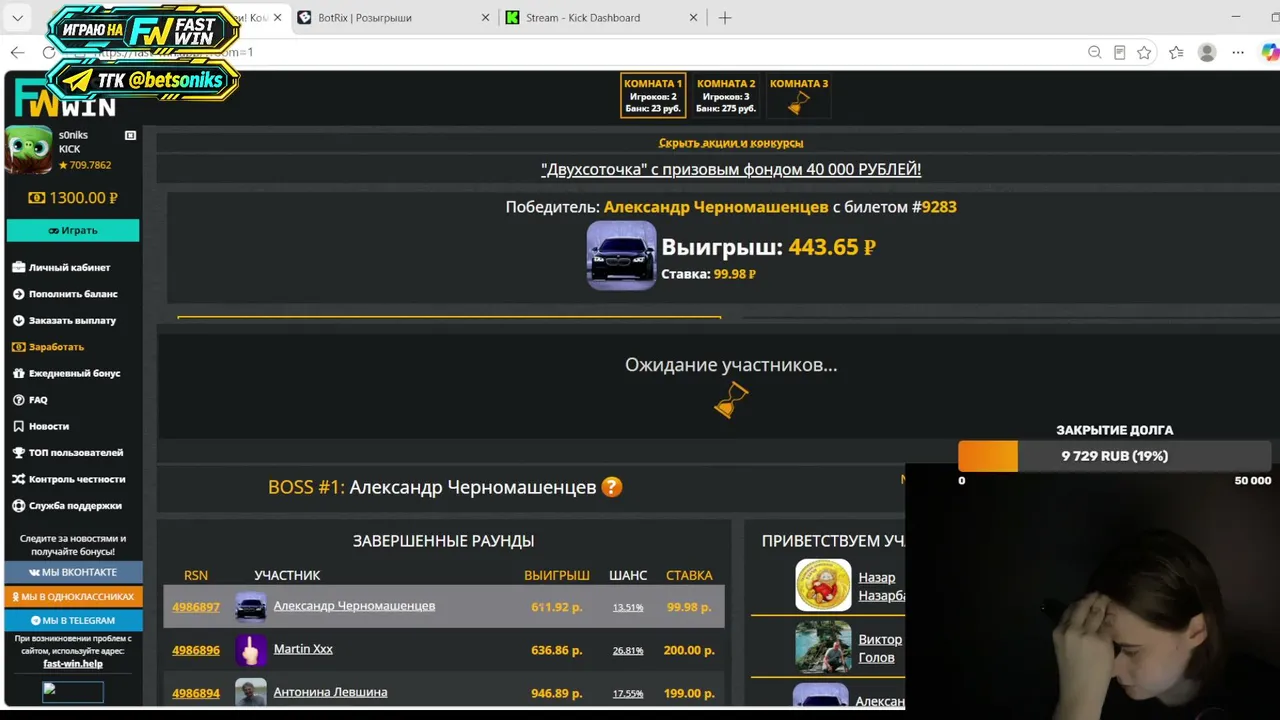The height and width of the screenshot is (720, 1280).
Task: Click winnings value 636.86 р.
Action: pos(557,650)
